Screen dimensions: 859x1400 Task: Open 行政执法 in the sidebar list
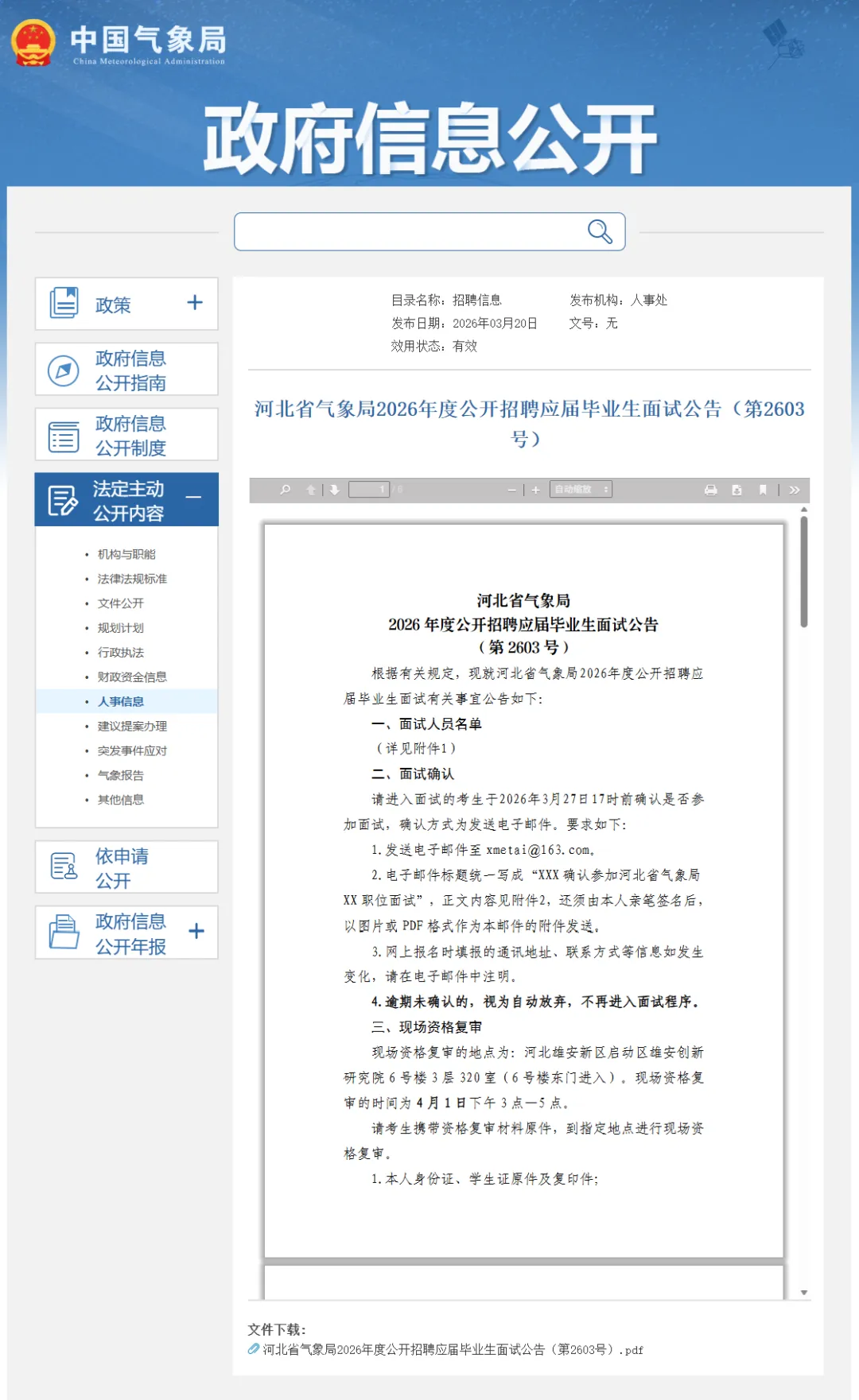coord(120,653)
